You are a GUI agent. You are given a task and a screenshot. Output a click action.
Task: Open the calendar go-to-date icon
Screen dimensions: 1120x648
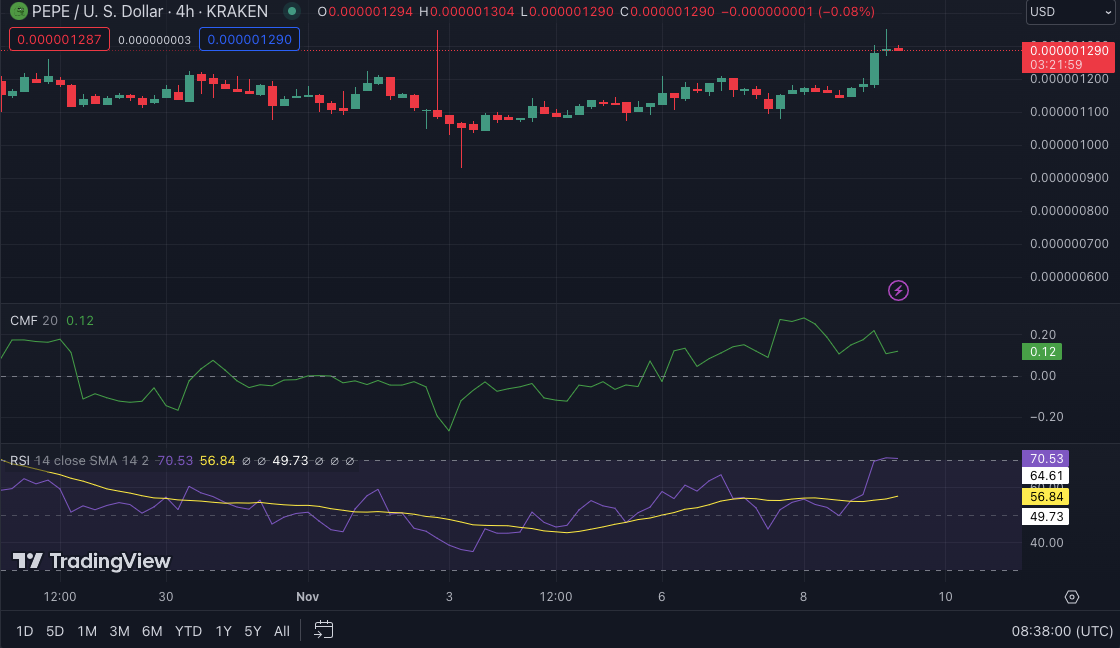click(x=324, y=629)
